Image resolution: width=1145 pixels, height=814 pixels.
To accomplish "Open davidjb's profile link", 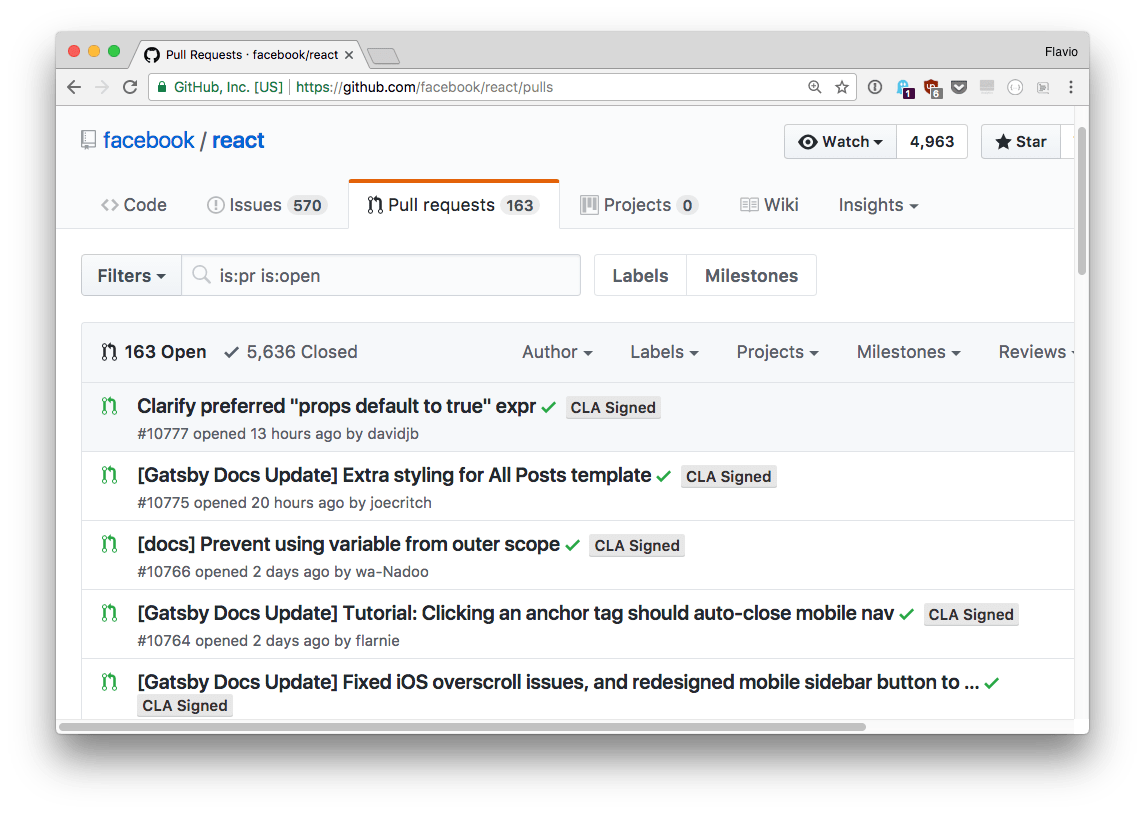I will [x=393, y=433].
